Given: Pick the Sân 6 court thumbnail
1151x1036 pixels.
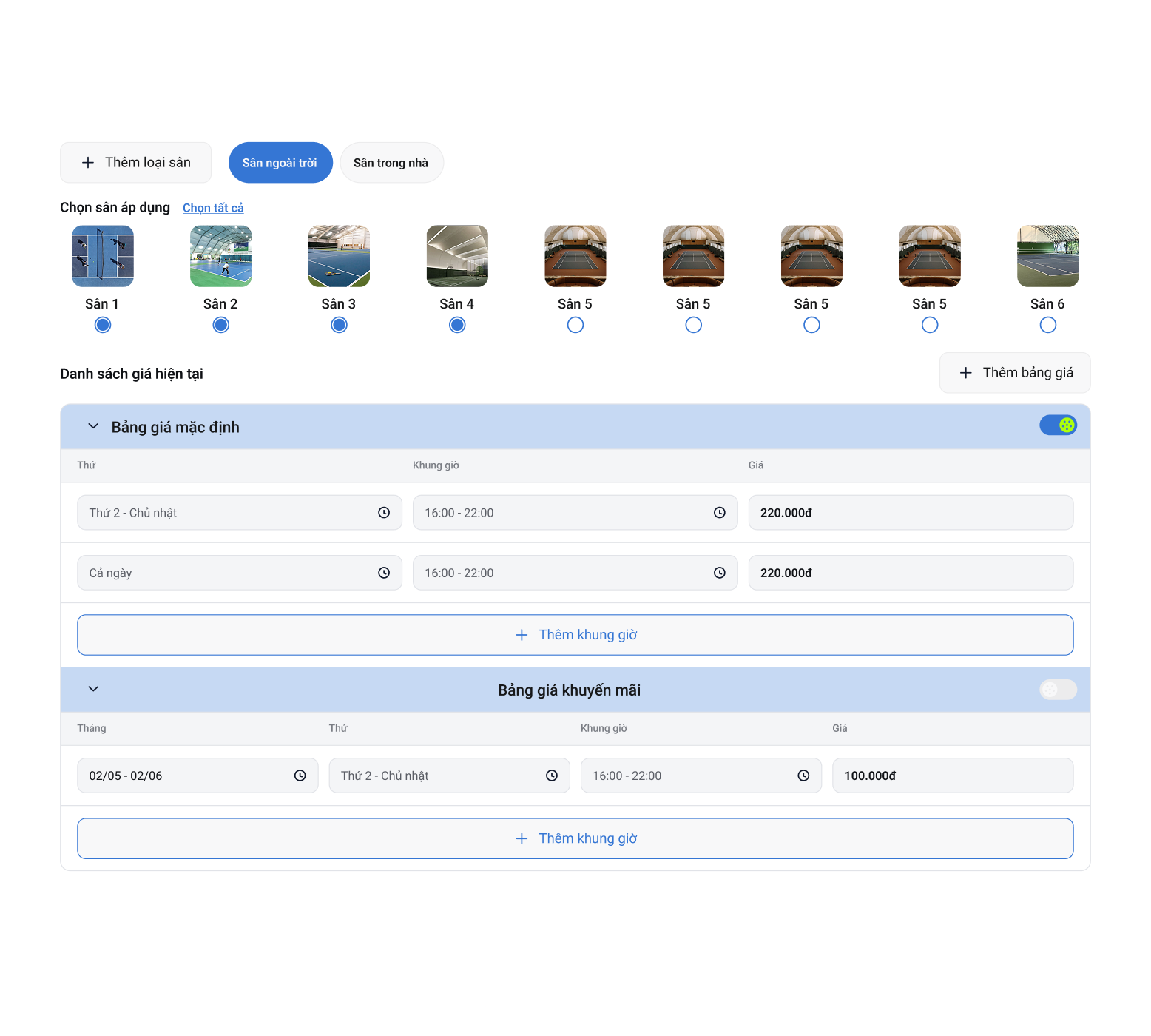Looking at the screenshot, I should (x=1048, y=256).
